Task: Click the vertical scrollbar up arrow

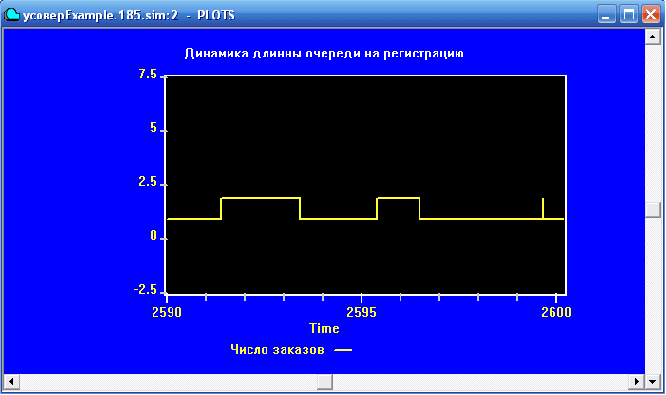Action: tap(653, 37)
